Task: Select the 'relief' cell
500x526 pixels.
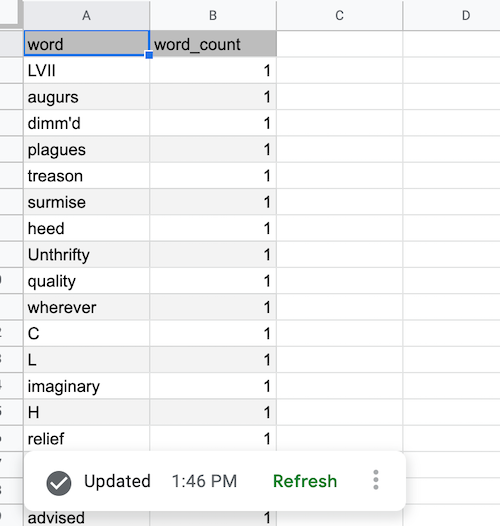Action: point(87,439)
